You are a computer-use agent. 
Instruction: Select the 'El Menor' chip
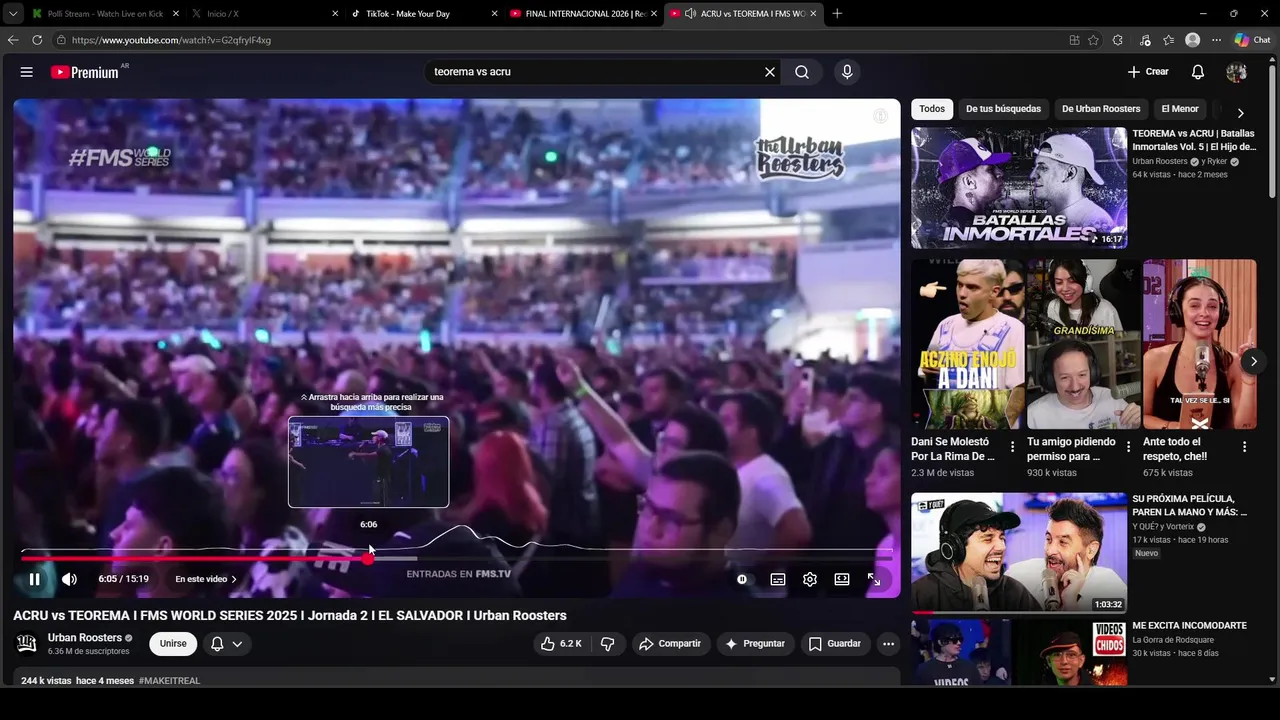(1180, 109)
